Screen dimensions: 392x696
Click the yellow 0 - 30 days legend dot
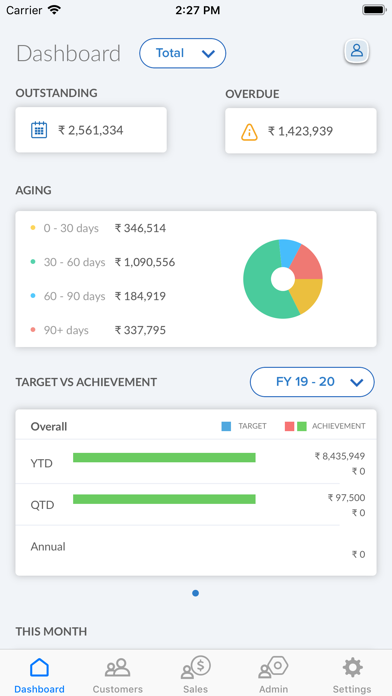tap(33, 228)
